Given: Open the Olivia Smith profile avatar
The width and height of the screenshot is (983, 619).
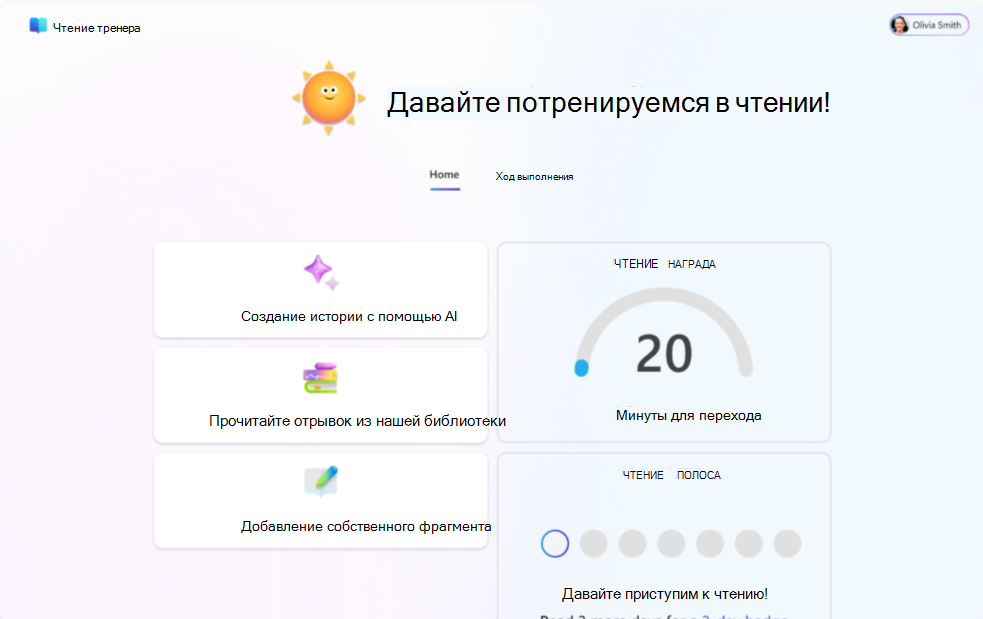Looking at the screenshot, I should 900,25.
